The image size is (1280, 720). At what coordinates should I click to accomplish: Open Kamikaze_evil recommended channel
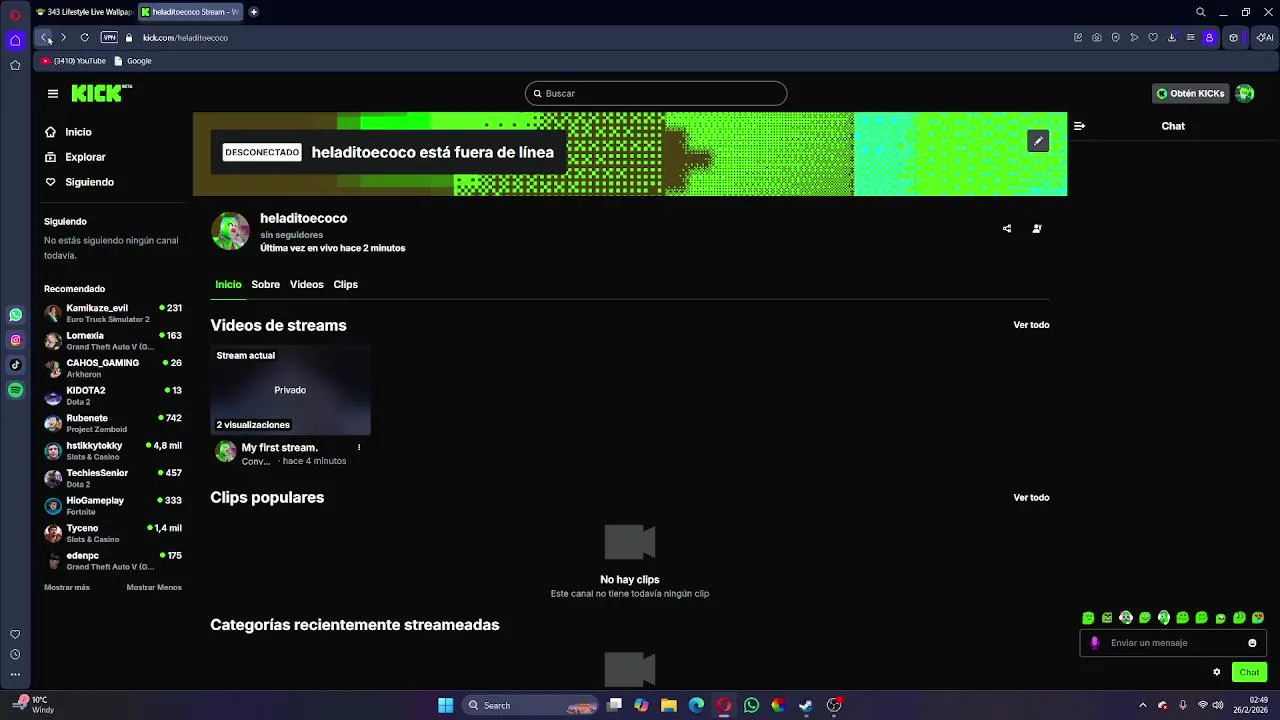click(x=113, y=313)
